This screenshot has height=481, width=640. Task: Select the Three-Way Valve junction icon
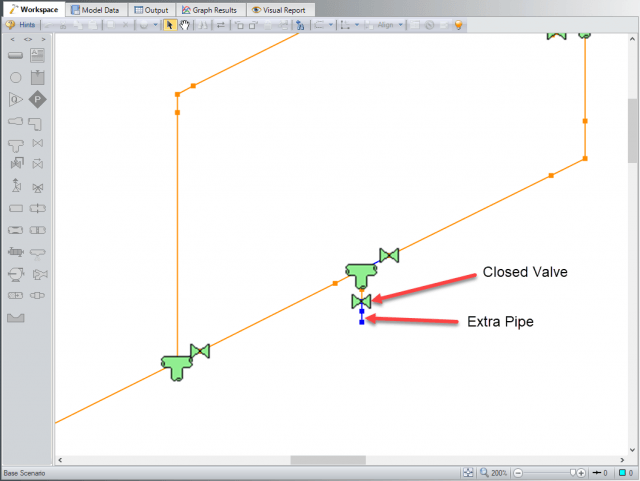(38, 187)
